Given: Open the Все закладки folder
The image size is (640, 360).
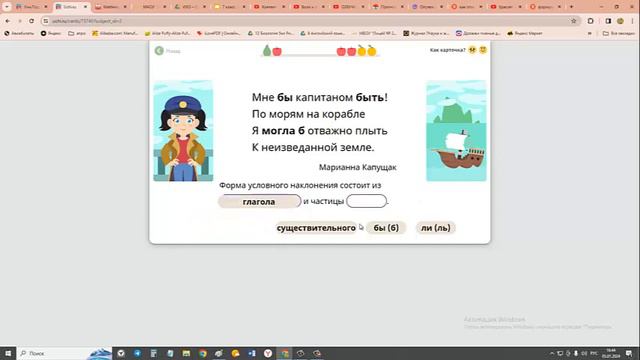Looking at the screenshot, I should coord(619,33).
